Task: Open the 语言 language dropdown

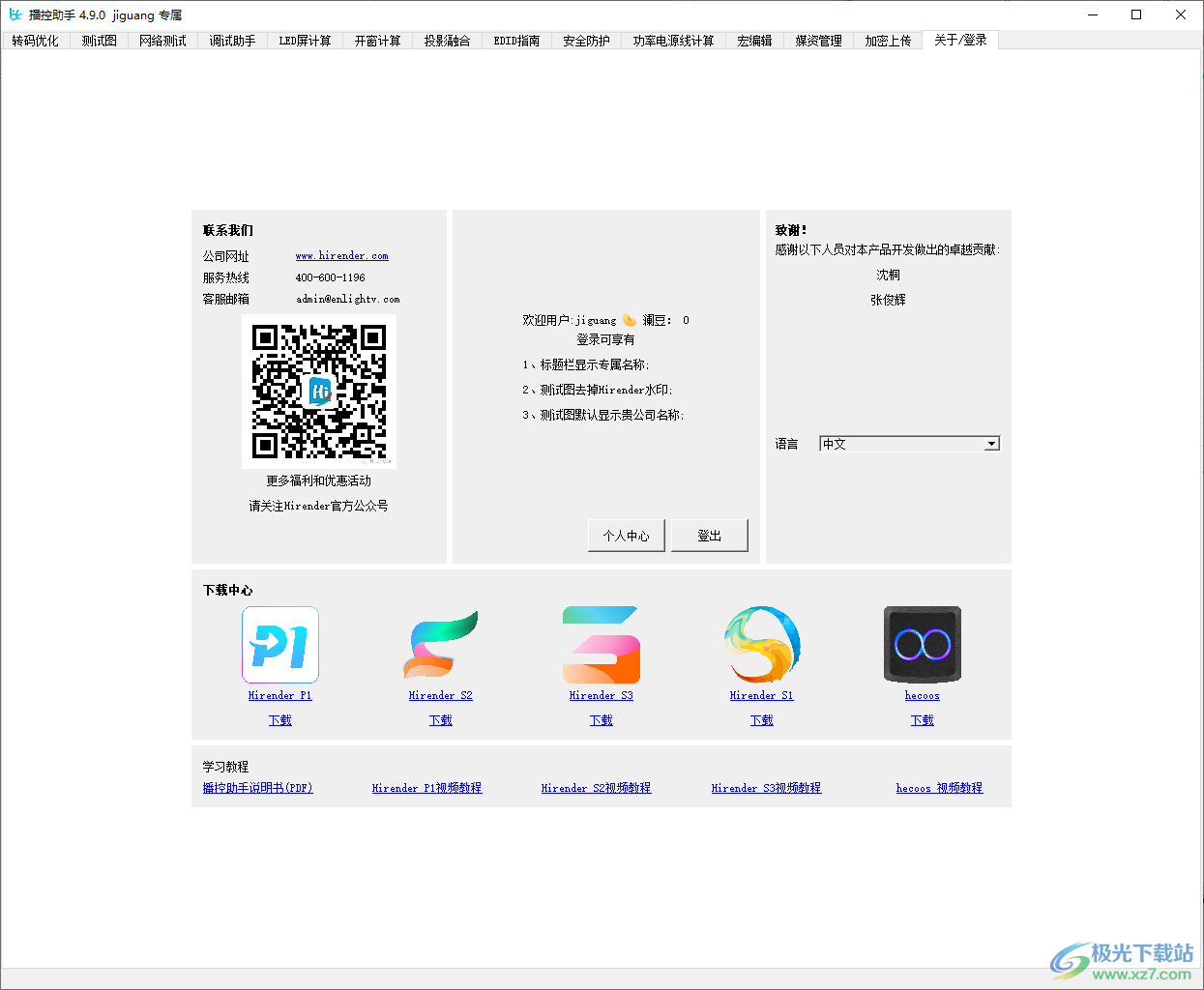Action: click(991, 443)
